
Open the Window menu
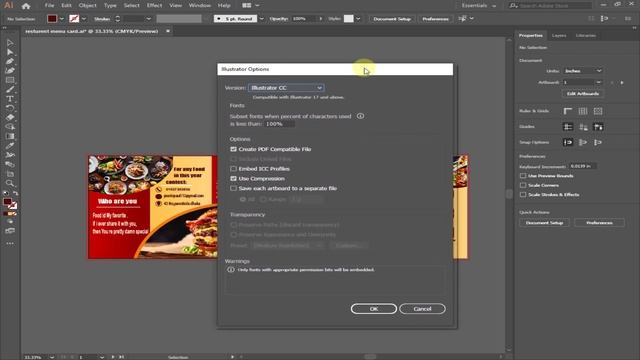[200, 5]
